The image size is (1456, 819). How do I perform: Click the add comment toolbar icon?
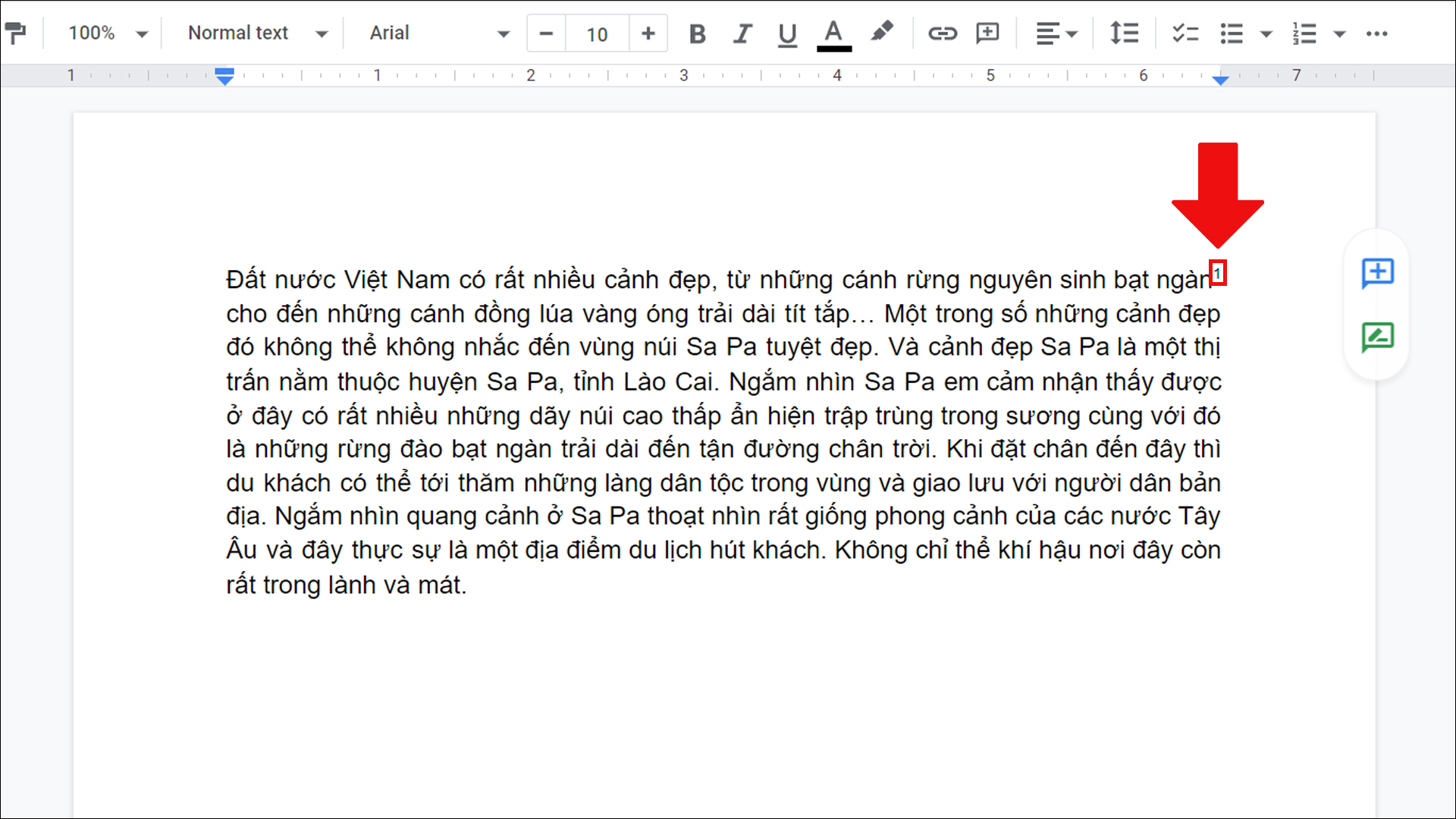[987, 33]
